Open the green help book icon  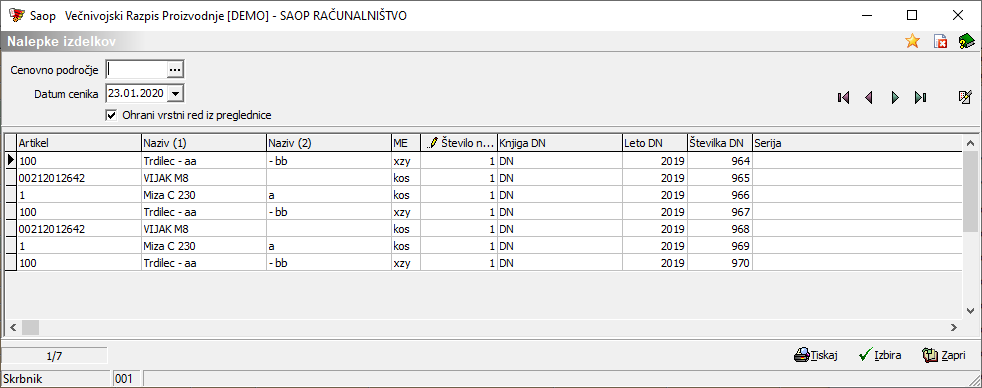tap(966, 42)
